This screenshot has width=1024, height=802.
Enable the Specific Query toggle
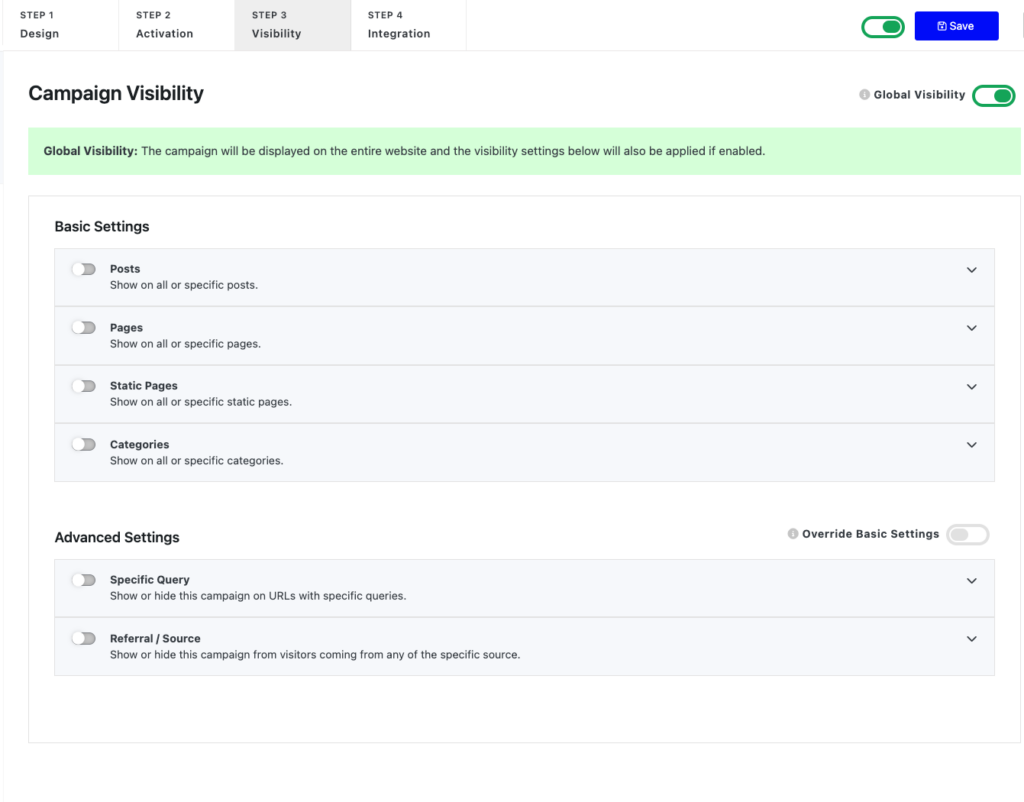coord(84,580)
